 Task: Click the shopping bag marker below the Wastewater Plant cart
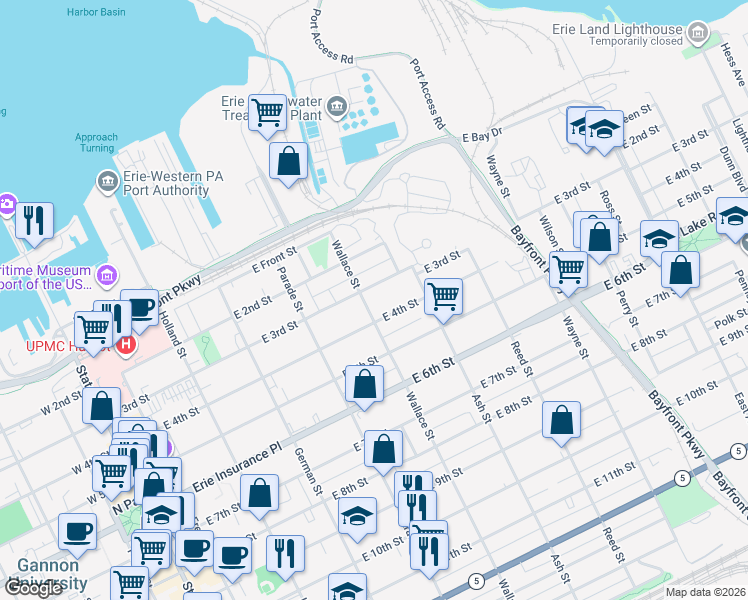[x=289, y=161]
